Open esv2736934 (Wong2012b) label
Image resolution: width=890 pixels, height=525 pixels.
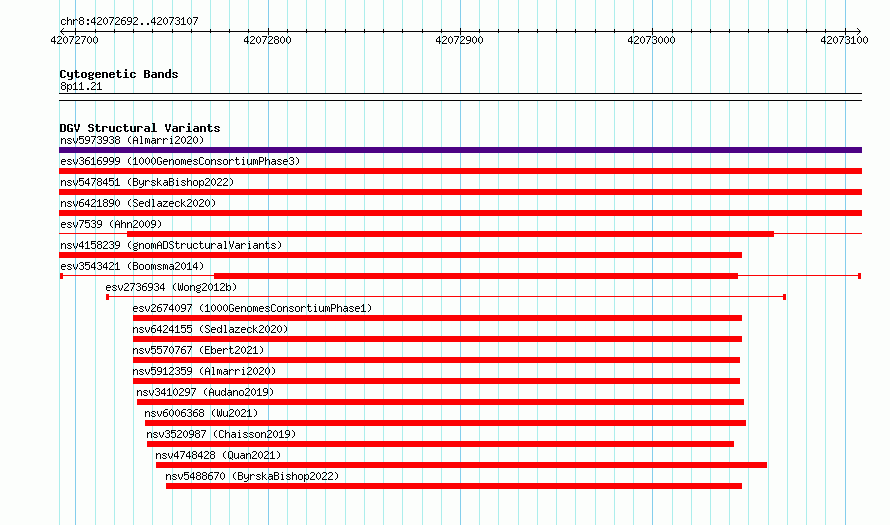(171, 287)
